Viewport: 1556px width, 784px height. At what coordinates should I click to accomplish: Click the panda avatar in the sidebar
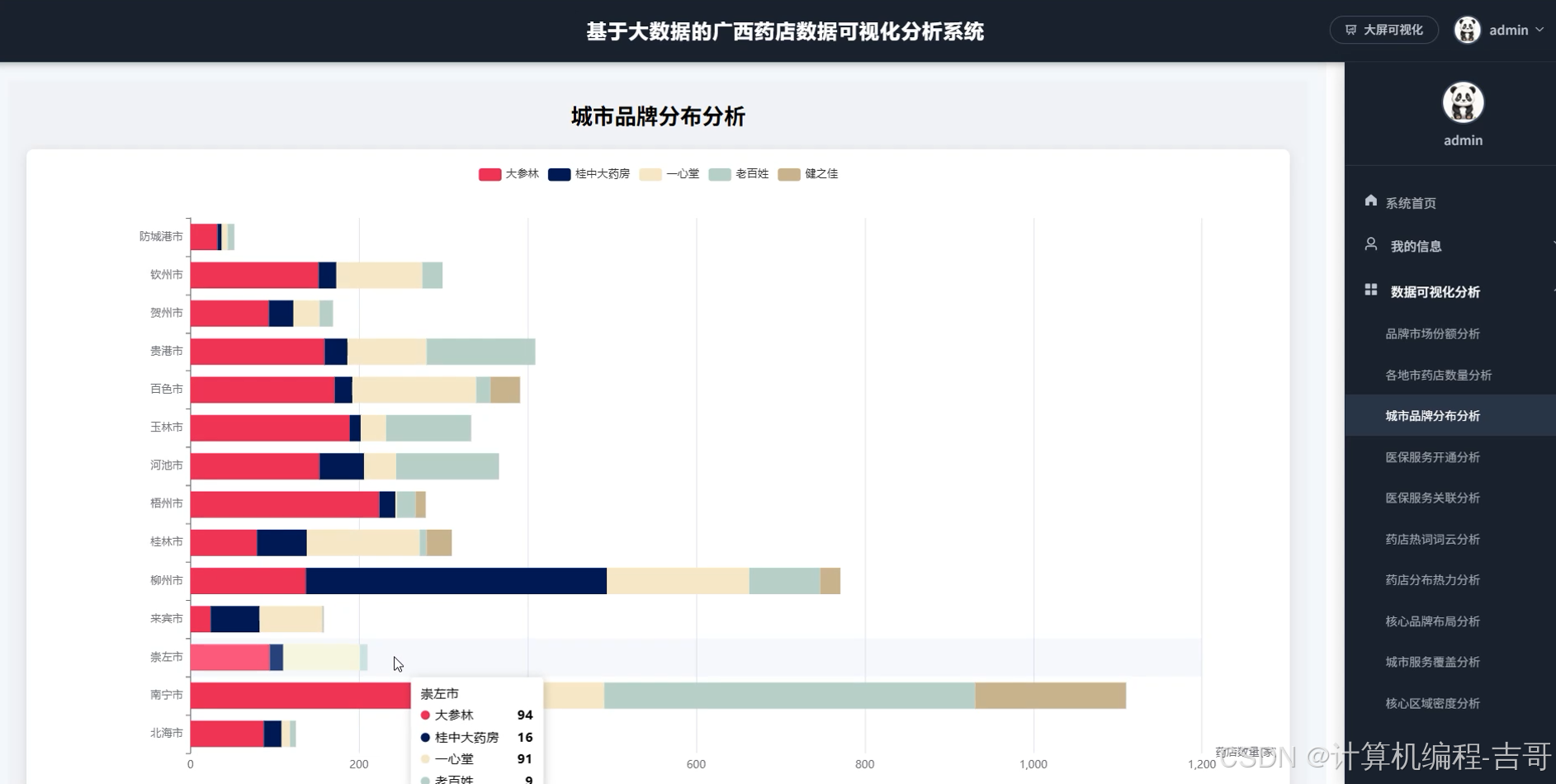click(x=1463, y=102)
